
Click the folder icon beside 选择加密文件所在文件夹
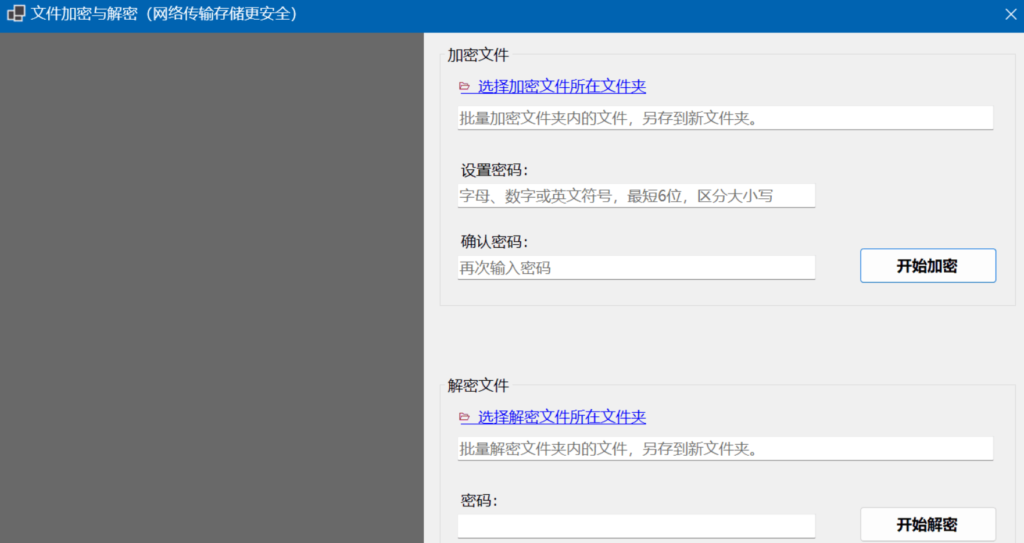[x=464, y=87]
